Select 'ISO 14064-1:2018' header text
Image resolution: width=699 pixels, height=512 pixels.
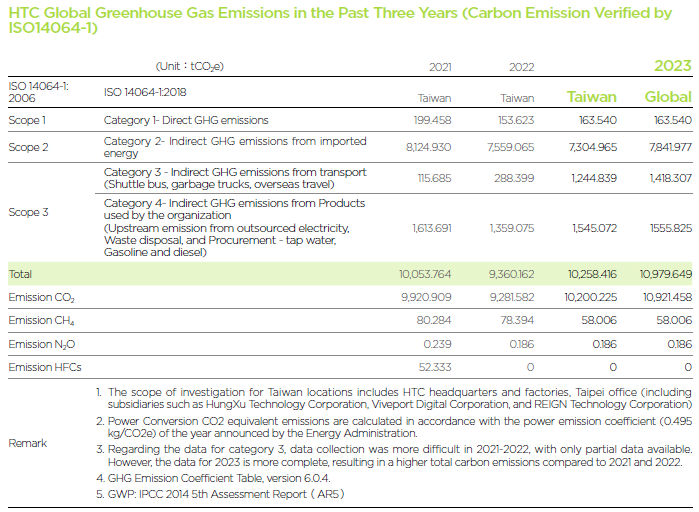[145, 92]
